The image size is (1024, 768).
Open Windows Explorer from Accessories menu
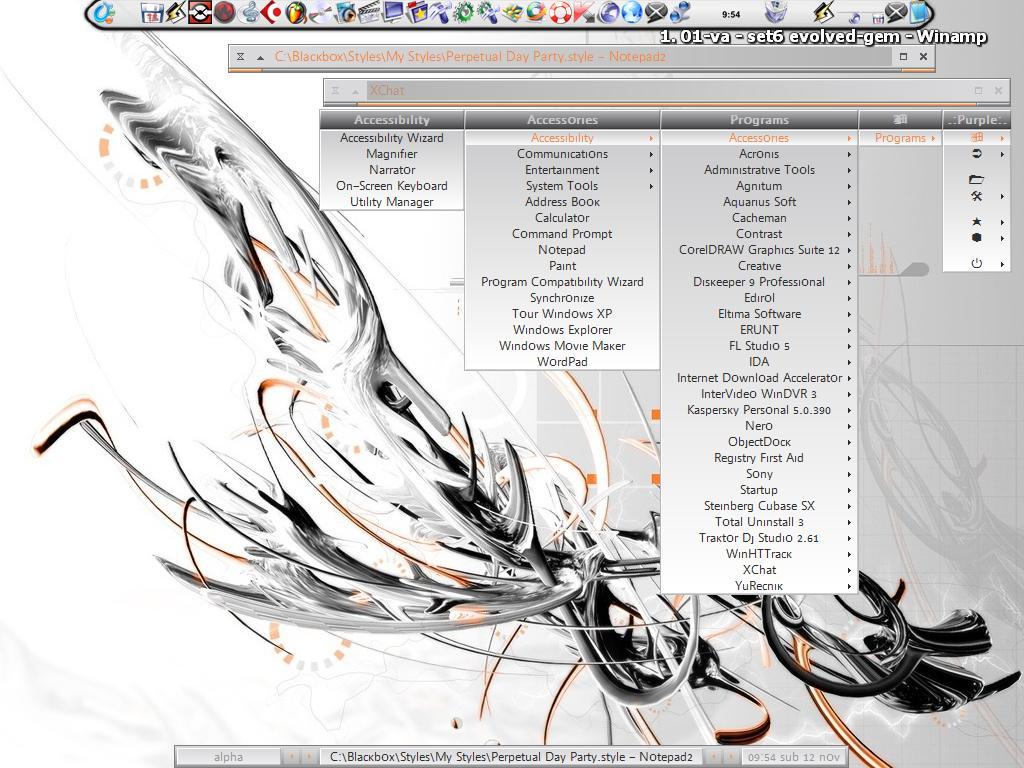pos(562,330)
